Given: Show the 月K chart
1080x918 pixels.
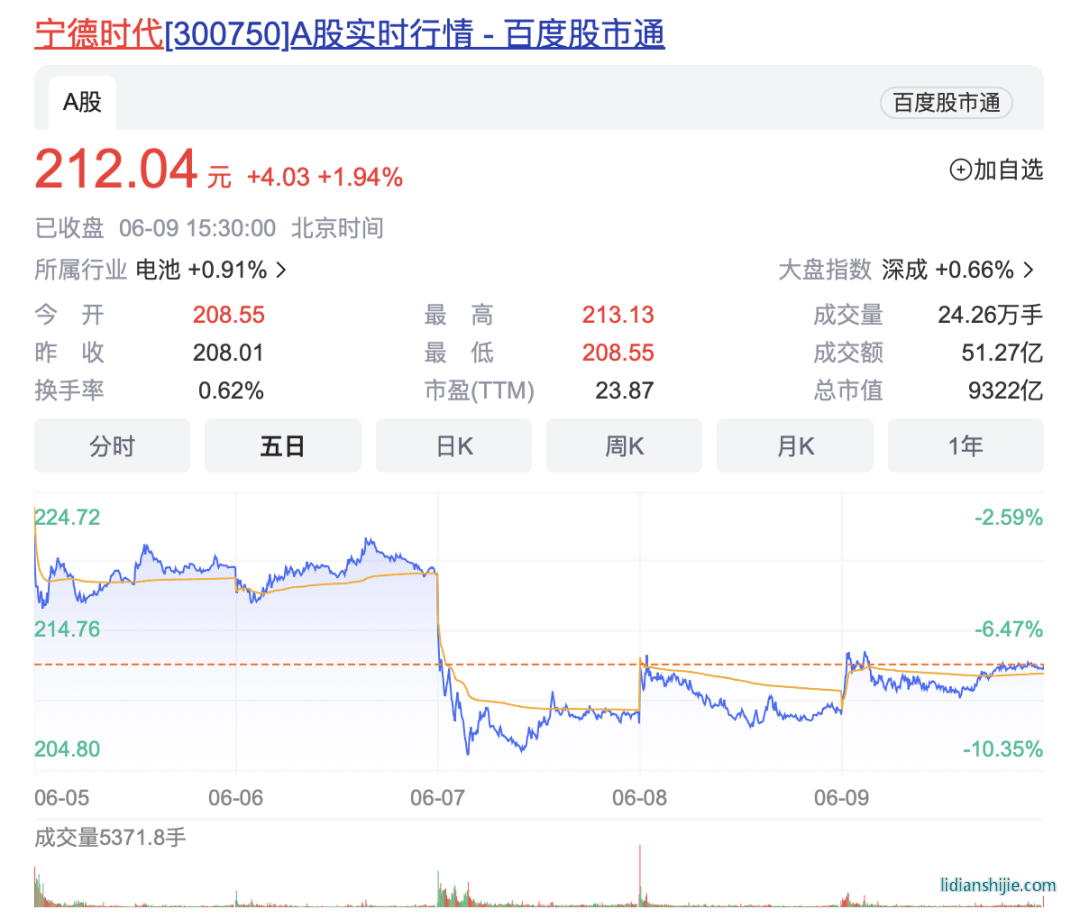Looking at the screenshot, I should [795, 446].
